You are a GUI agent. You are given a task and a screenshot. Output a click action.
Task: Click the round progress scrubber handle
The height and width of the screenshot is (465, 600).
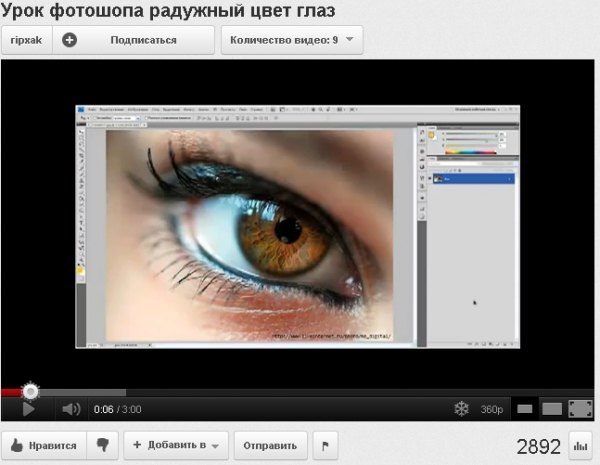pyautogui.click(x=30, y=392)
